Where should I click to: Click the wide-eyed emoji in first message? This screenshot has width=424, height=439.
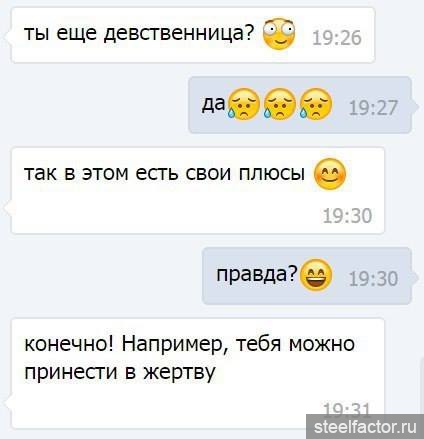pos(279,34)
